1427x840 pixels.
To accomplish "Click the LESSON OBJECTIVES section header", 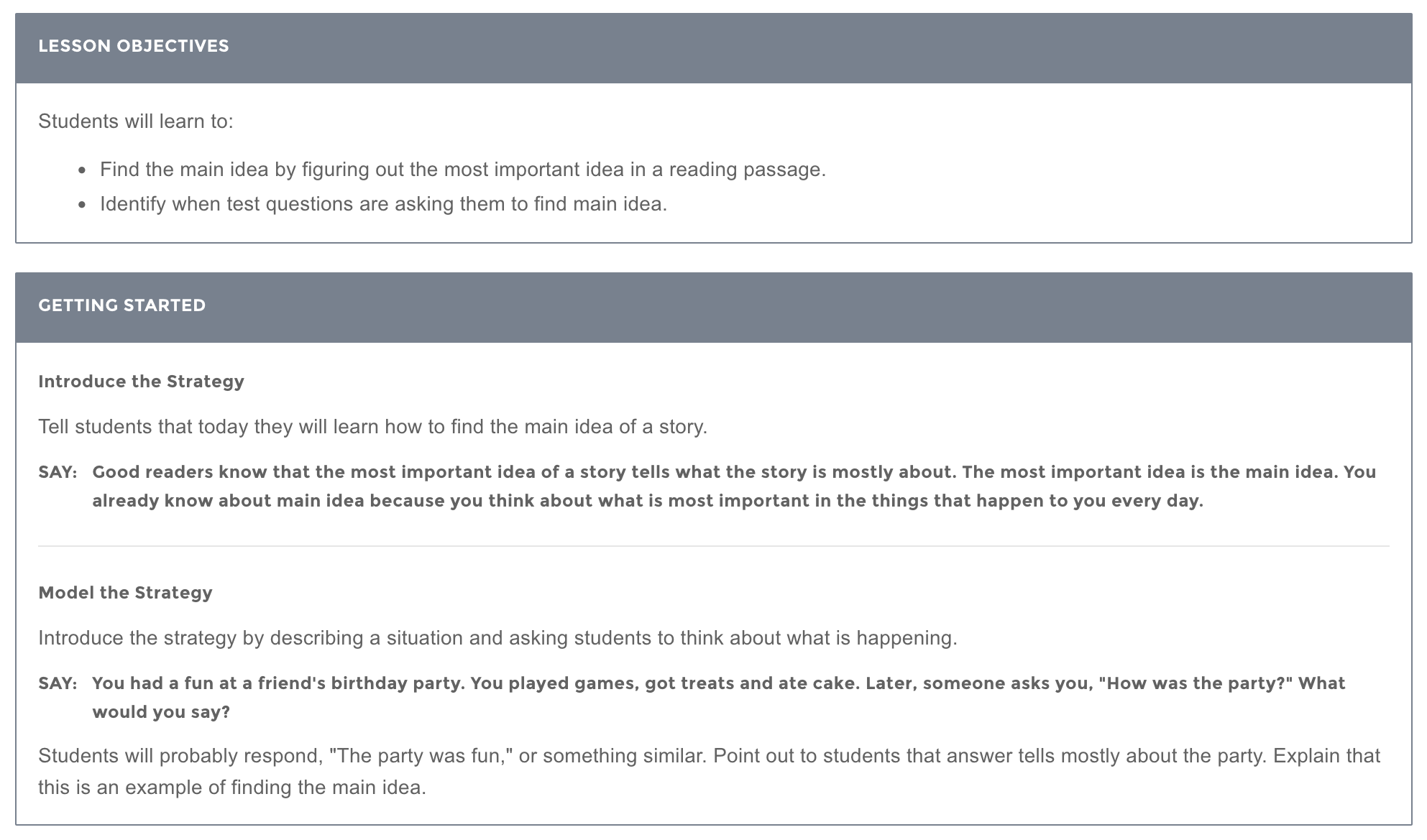I will 134,46.
